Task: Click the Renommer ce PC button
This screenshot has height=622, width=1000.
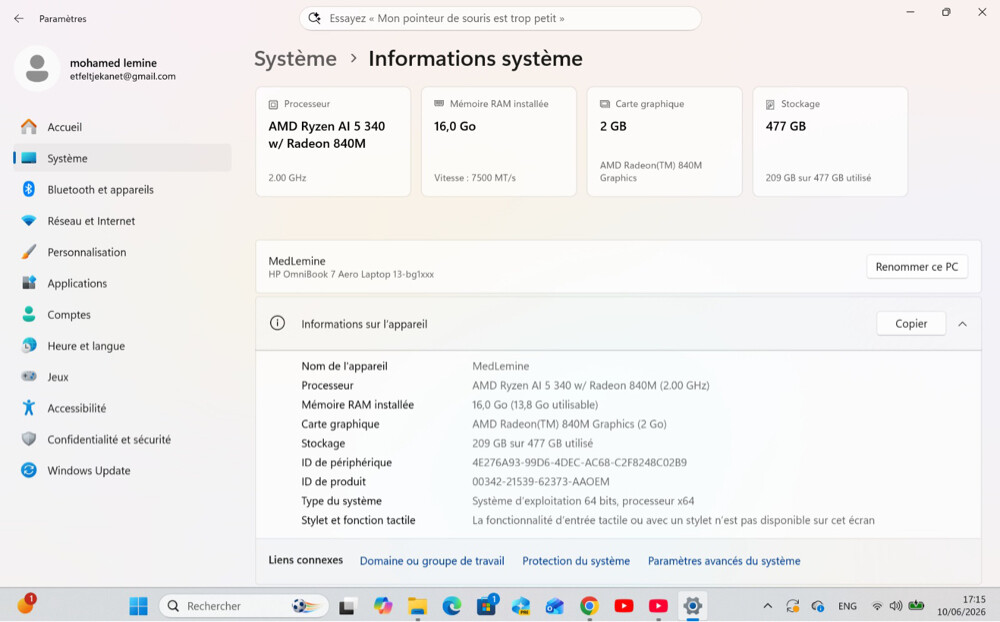Action: [x=916, y=267]
